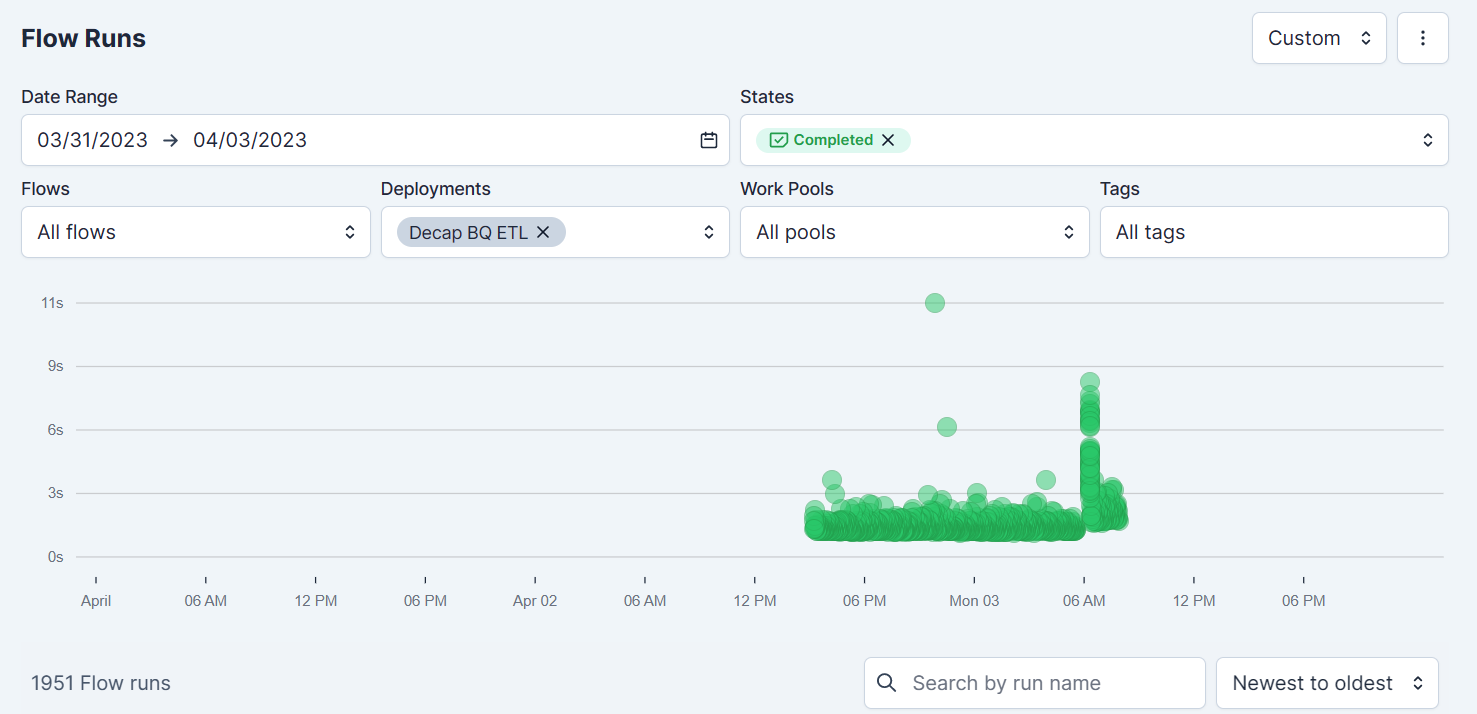
Task: Click the topmost dot in the 06 AM spike
Action: [x=1090, y=381]
